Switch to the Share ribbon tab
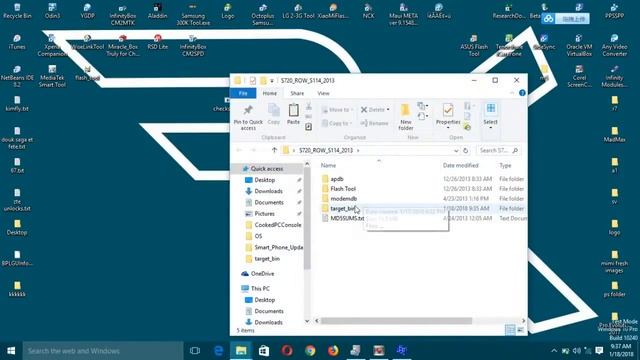The image size is (640, 360). [x=297, y=93]
